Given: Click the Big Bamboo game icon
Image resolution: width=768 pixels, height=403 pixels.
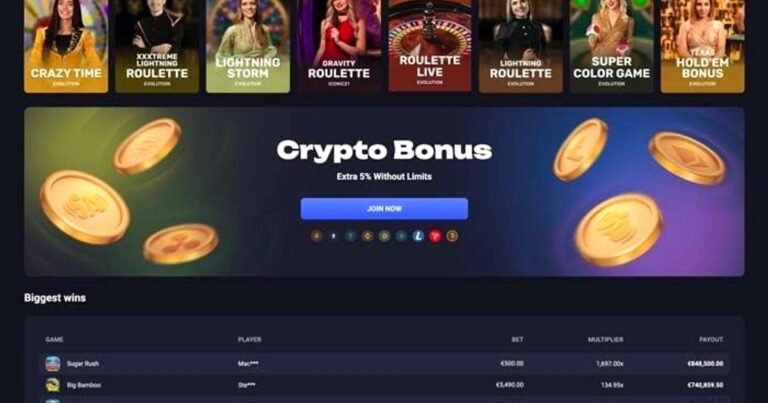Looking at the screenshot, I should [x=53, y=385].
